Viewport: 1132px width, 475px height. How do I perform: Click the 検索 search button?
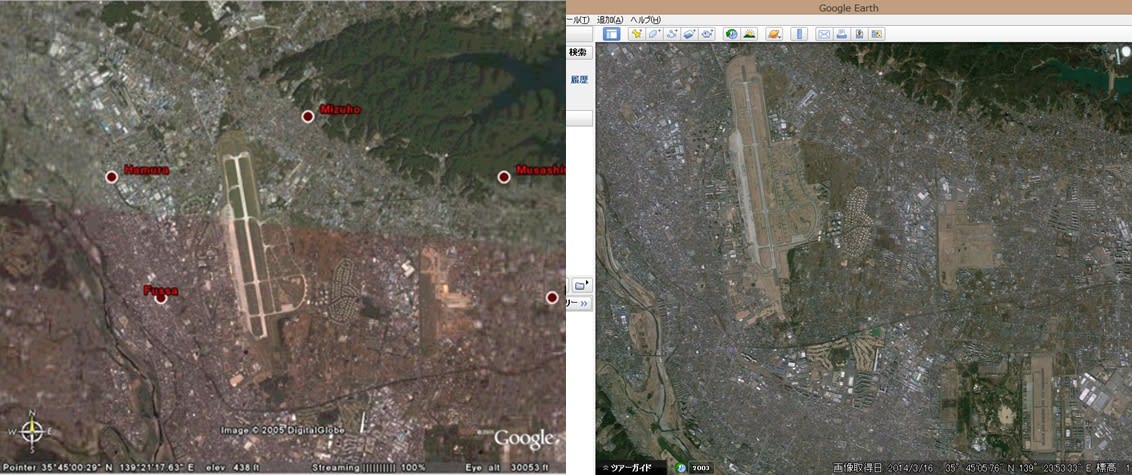pyautogui.click(x=578, y=52)
